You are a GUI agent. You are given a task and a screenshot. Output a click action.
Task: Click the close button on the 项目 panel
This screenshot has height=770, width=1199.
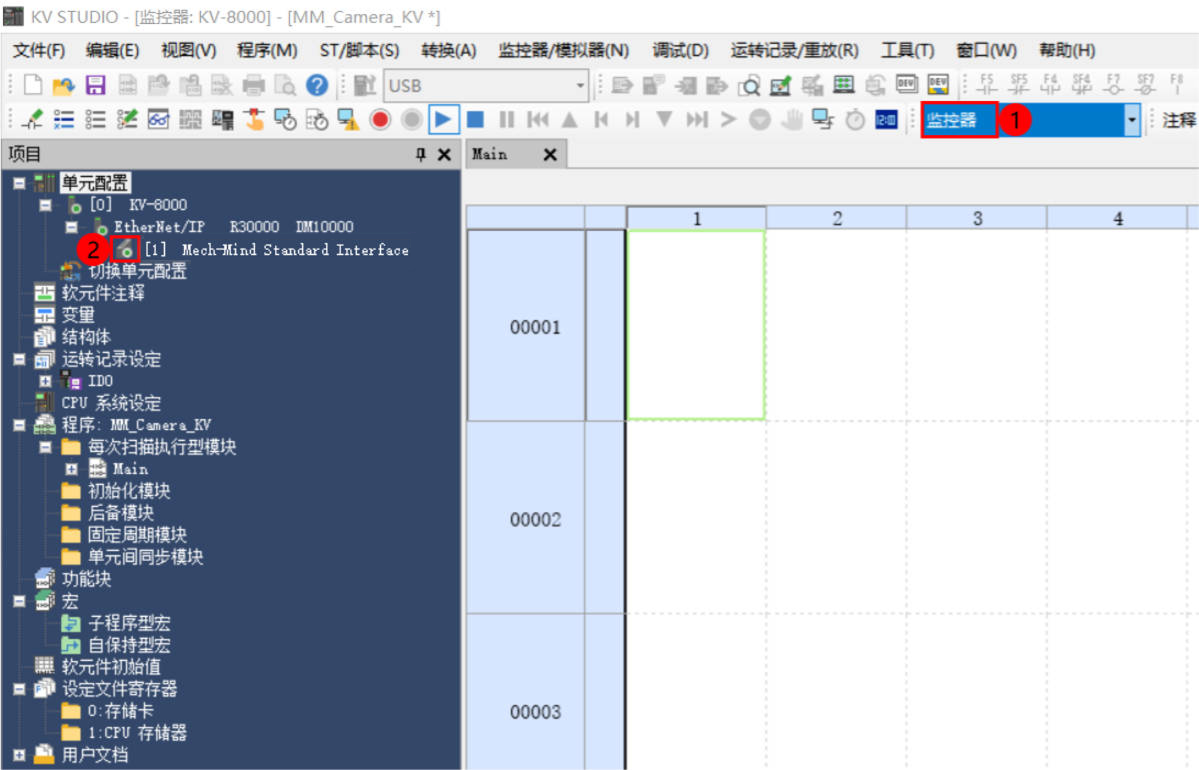(446, 154)
